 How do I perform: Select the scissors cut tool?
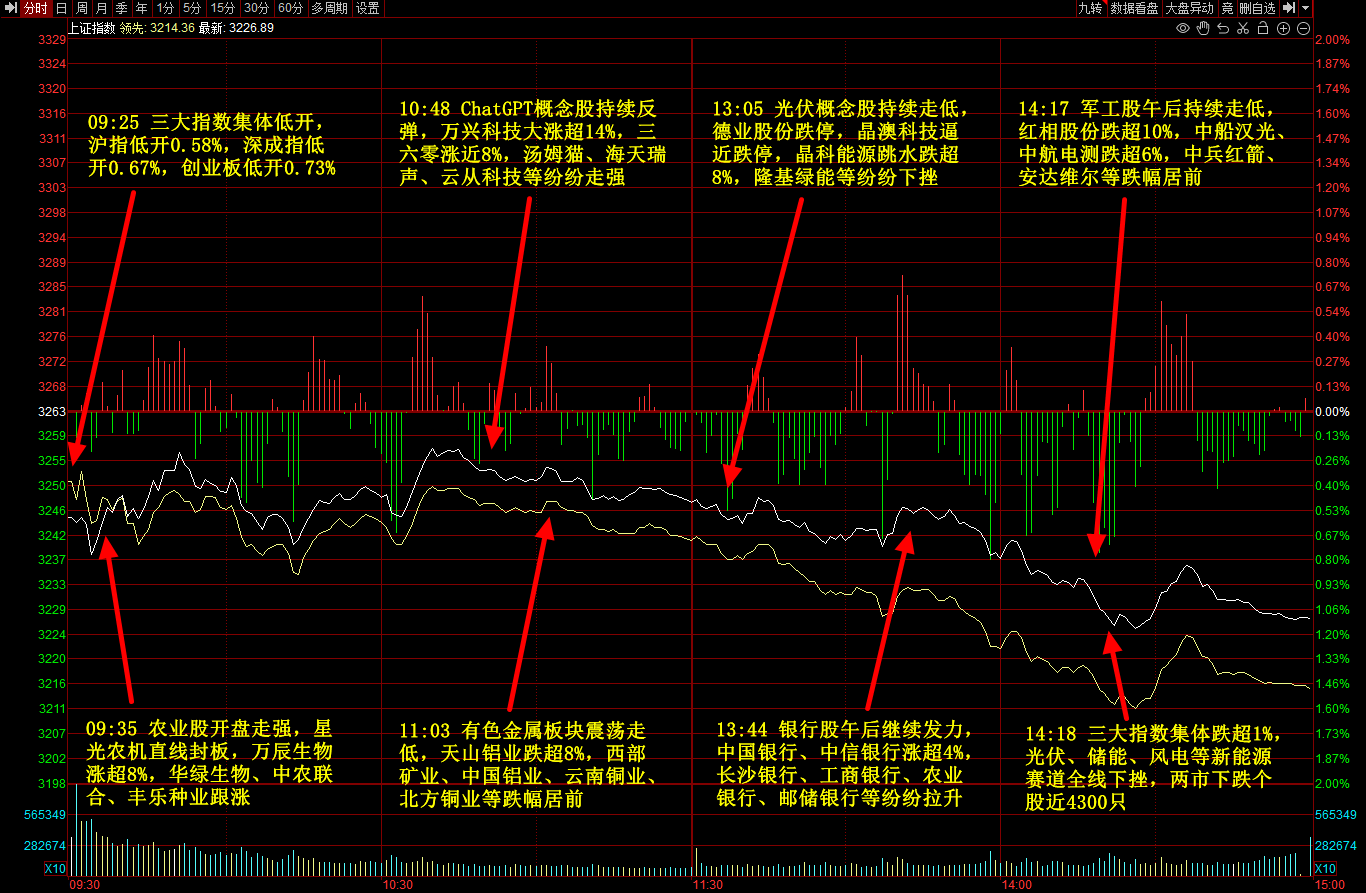[1243, 28]
